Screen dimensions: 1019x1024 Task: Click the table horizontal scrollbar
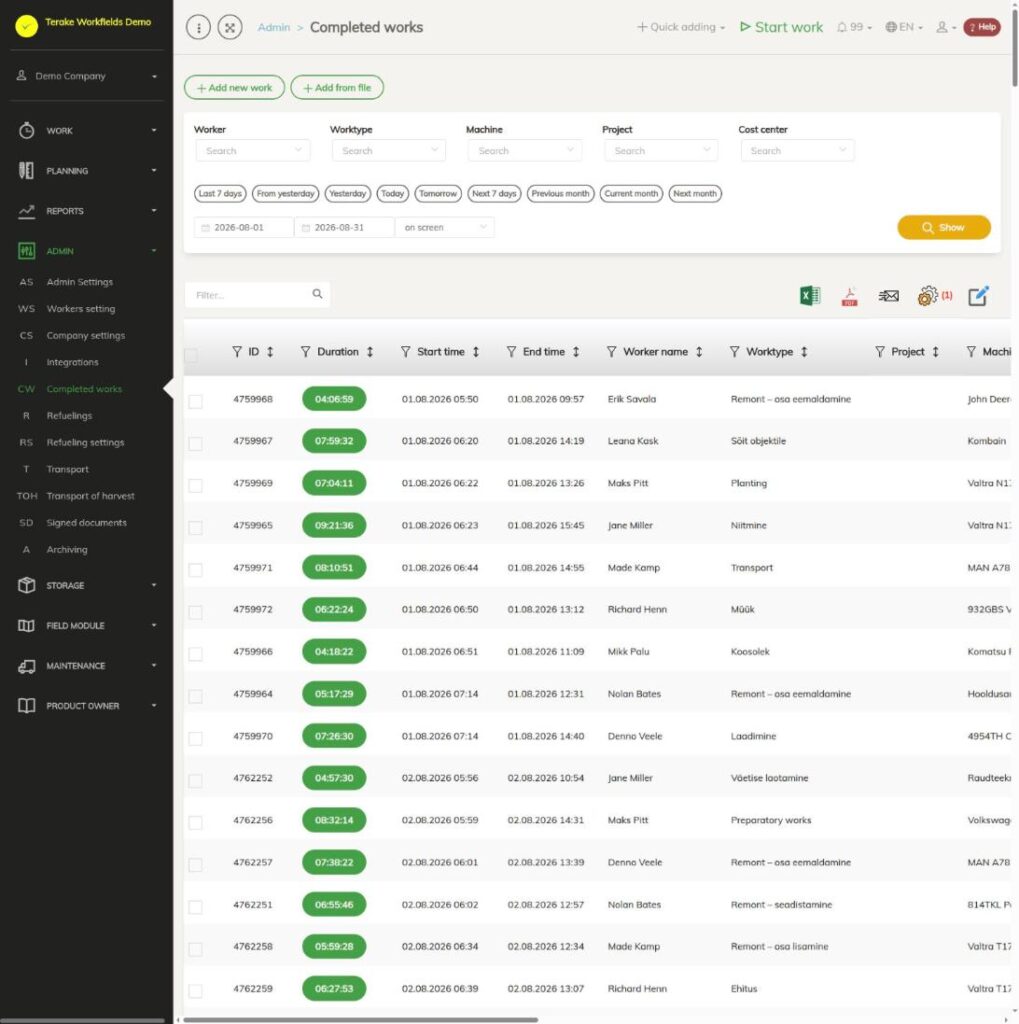(x=361, y=1019)
